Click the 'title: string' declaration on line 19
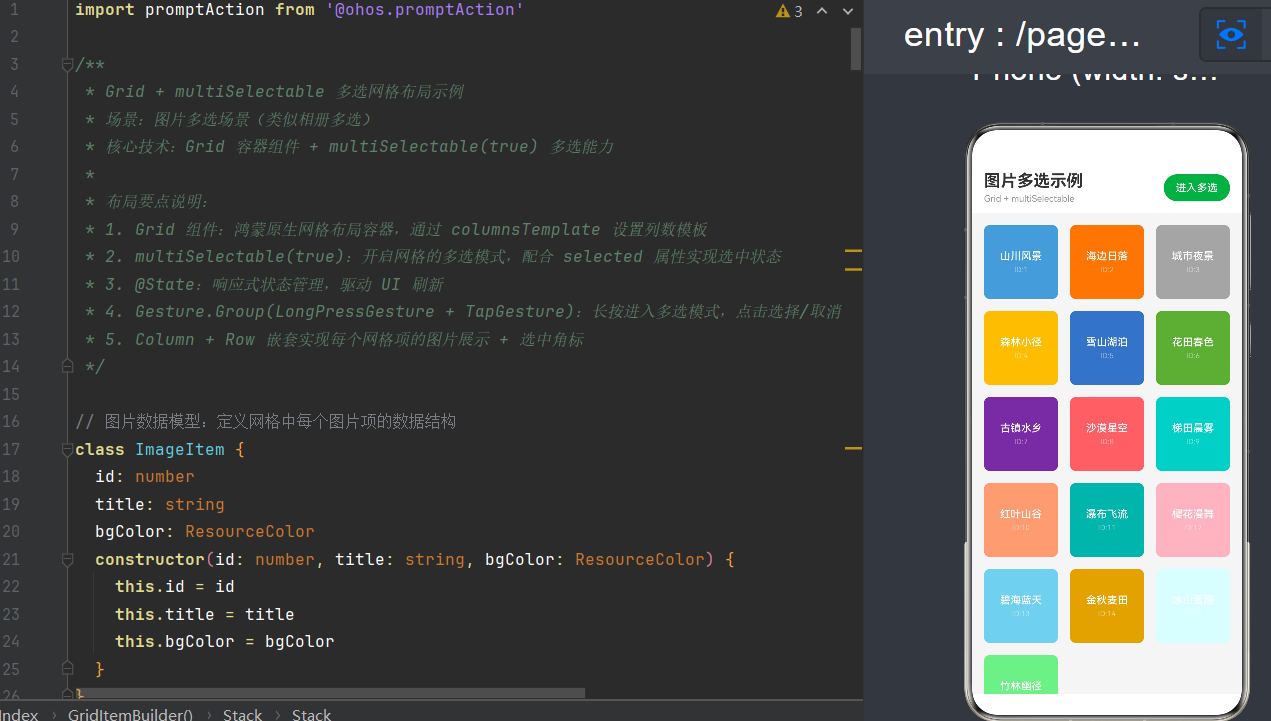Image resolution: width=1271 pixels, height=721 pixels. point(160,504)
